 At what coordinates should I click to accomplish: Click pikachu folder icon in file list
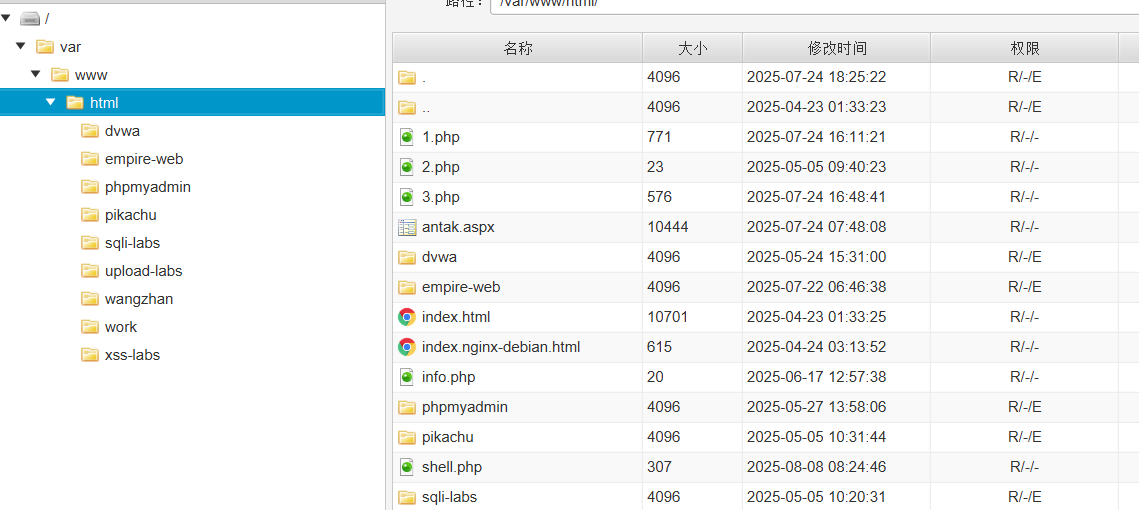[x=407, y=437]
